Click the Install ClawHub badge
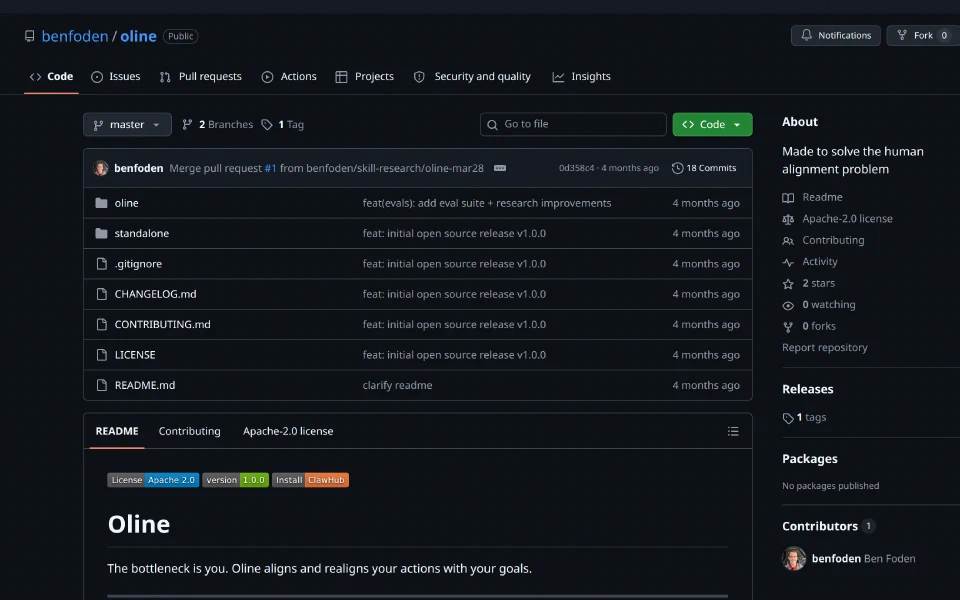Viewport: 960px width, 600px height. (x=310, y=480)
